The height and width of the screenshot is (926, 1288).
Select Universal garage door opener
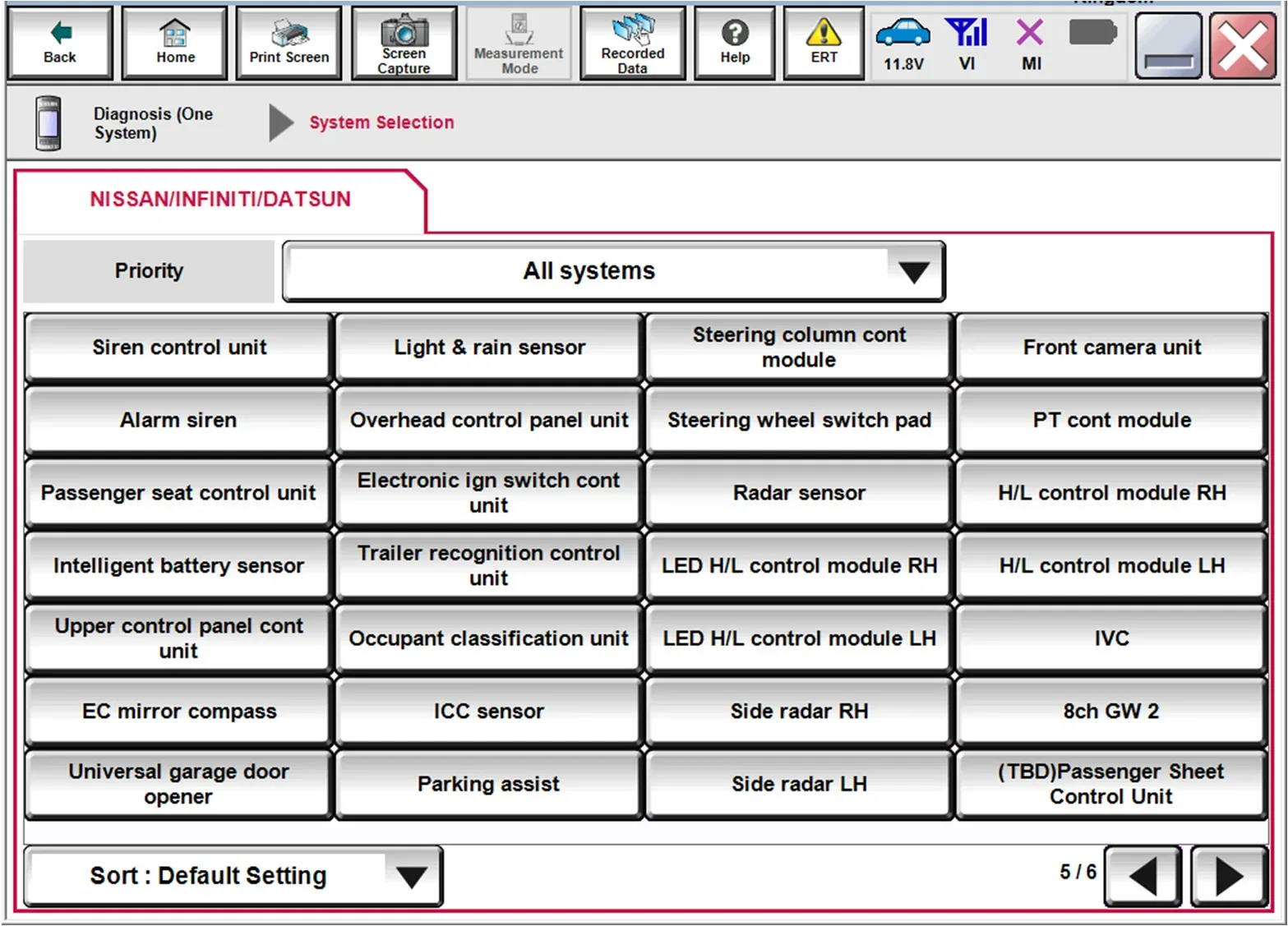point(179,784)
